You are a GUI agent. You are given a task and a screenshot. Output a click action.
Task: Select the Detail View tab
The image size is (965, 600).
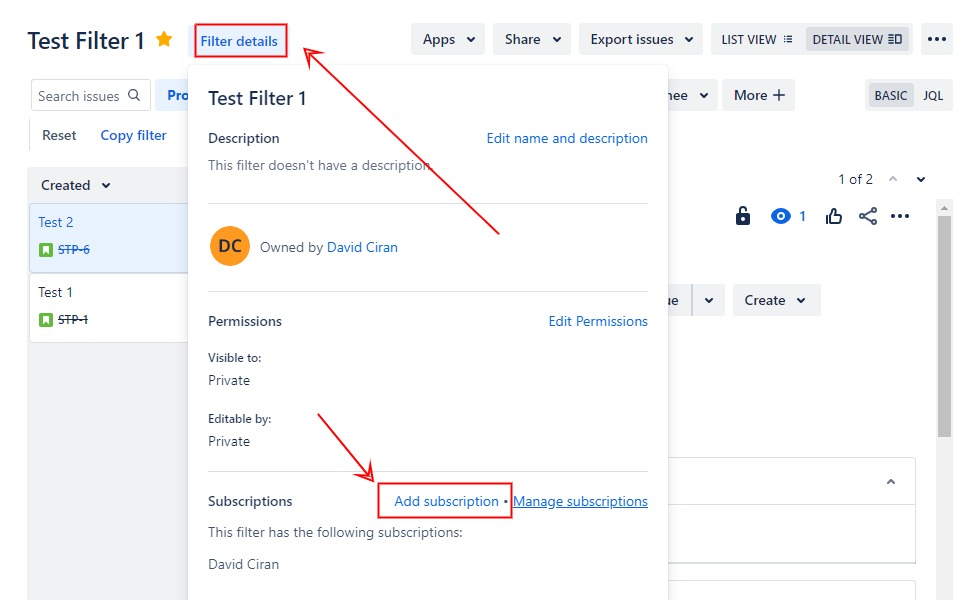tap(858, 38)
